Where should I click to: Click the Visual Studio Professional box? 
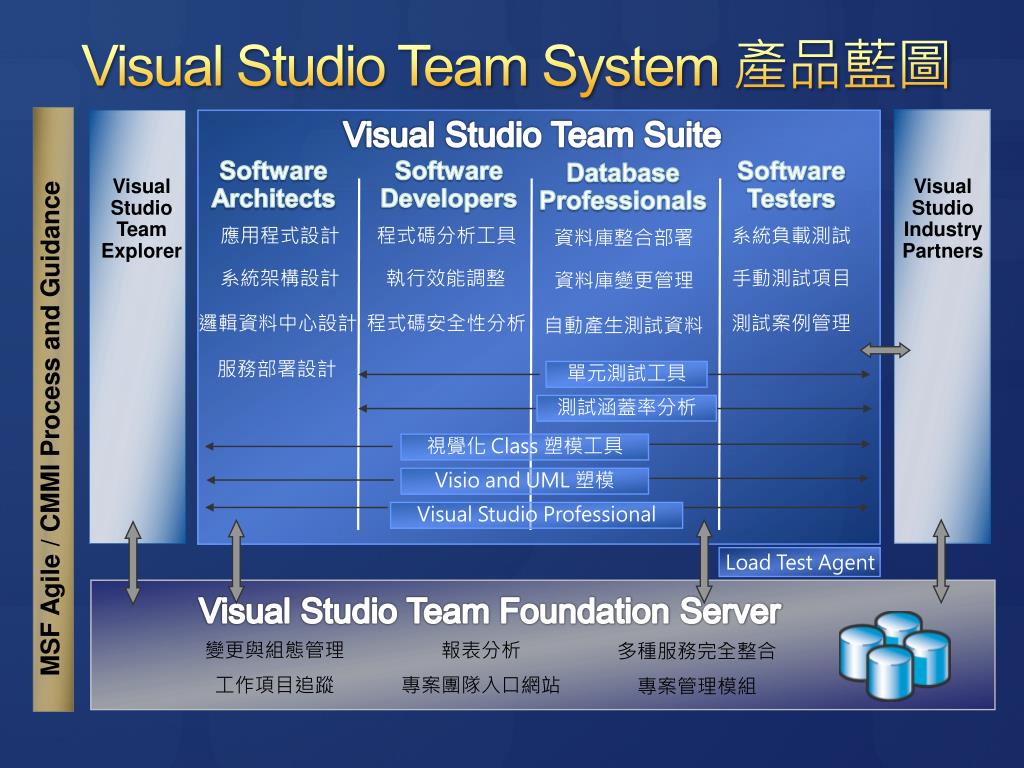pyautogui.click(x=536, y=515)
